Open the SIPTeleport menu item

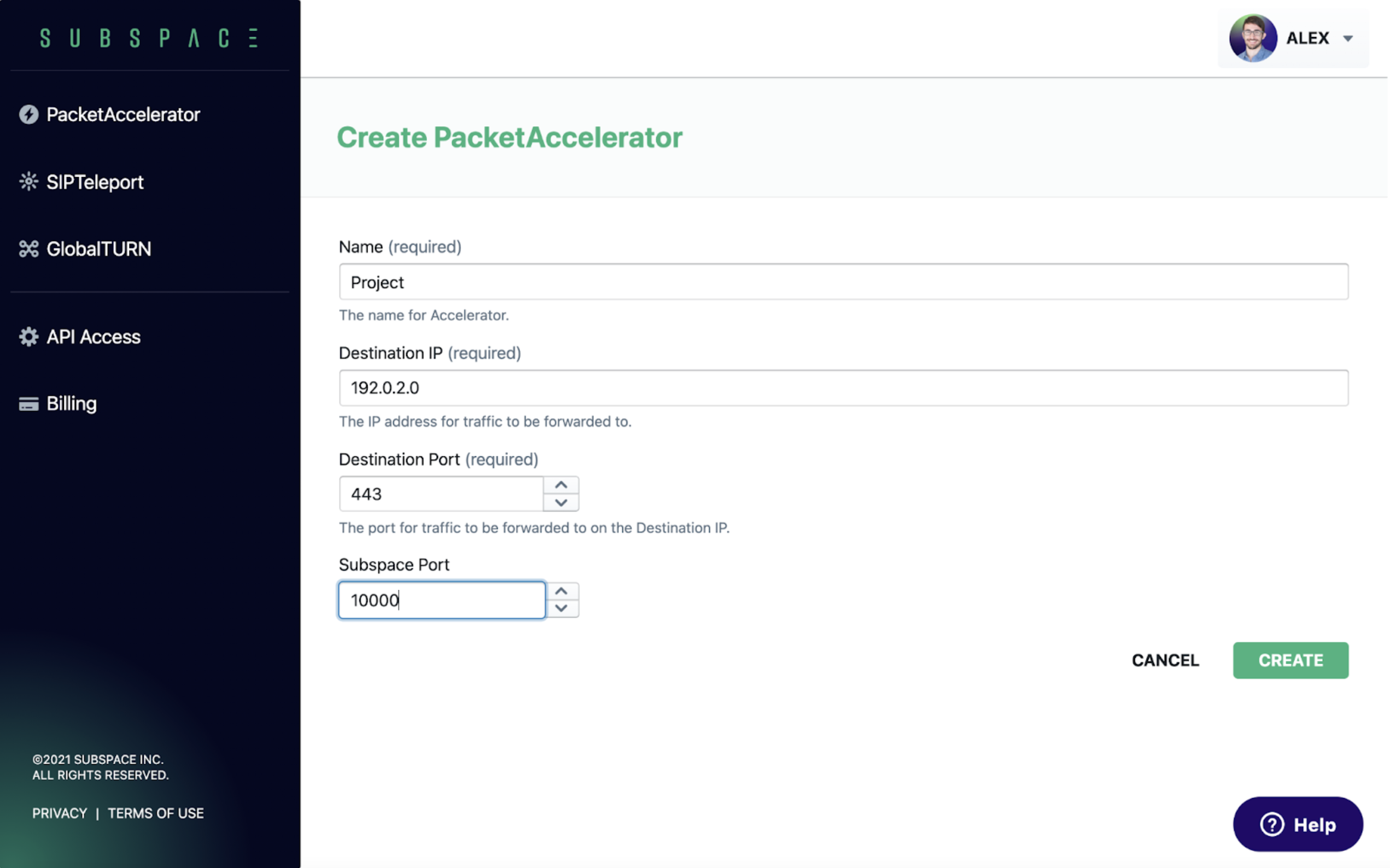click(x=95, y=182)
